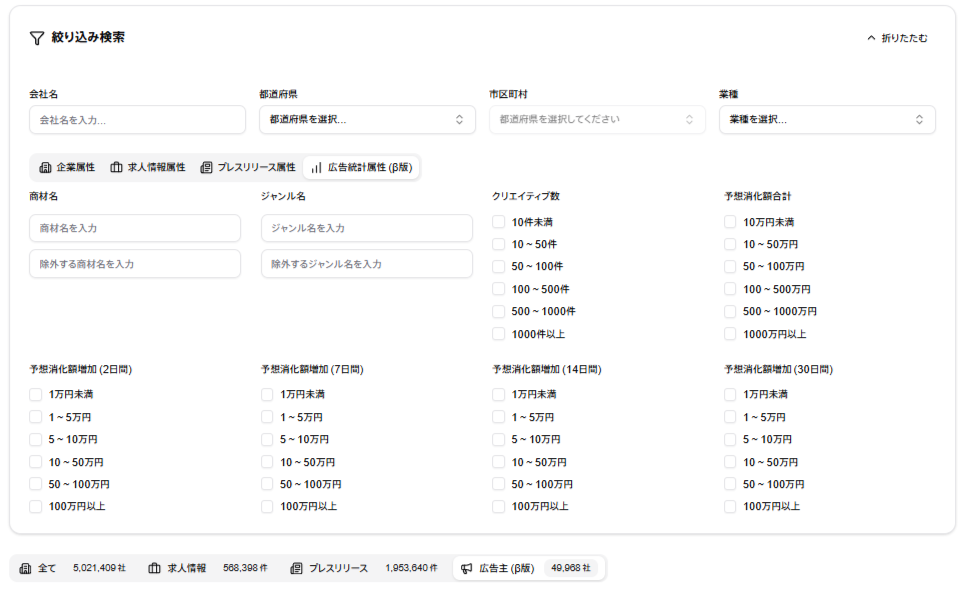969x600 pixels.
Task: Switch to 企業属性 tab
Action: tap(67, 167)
